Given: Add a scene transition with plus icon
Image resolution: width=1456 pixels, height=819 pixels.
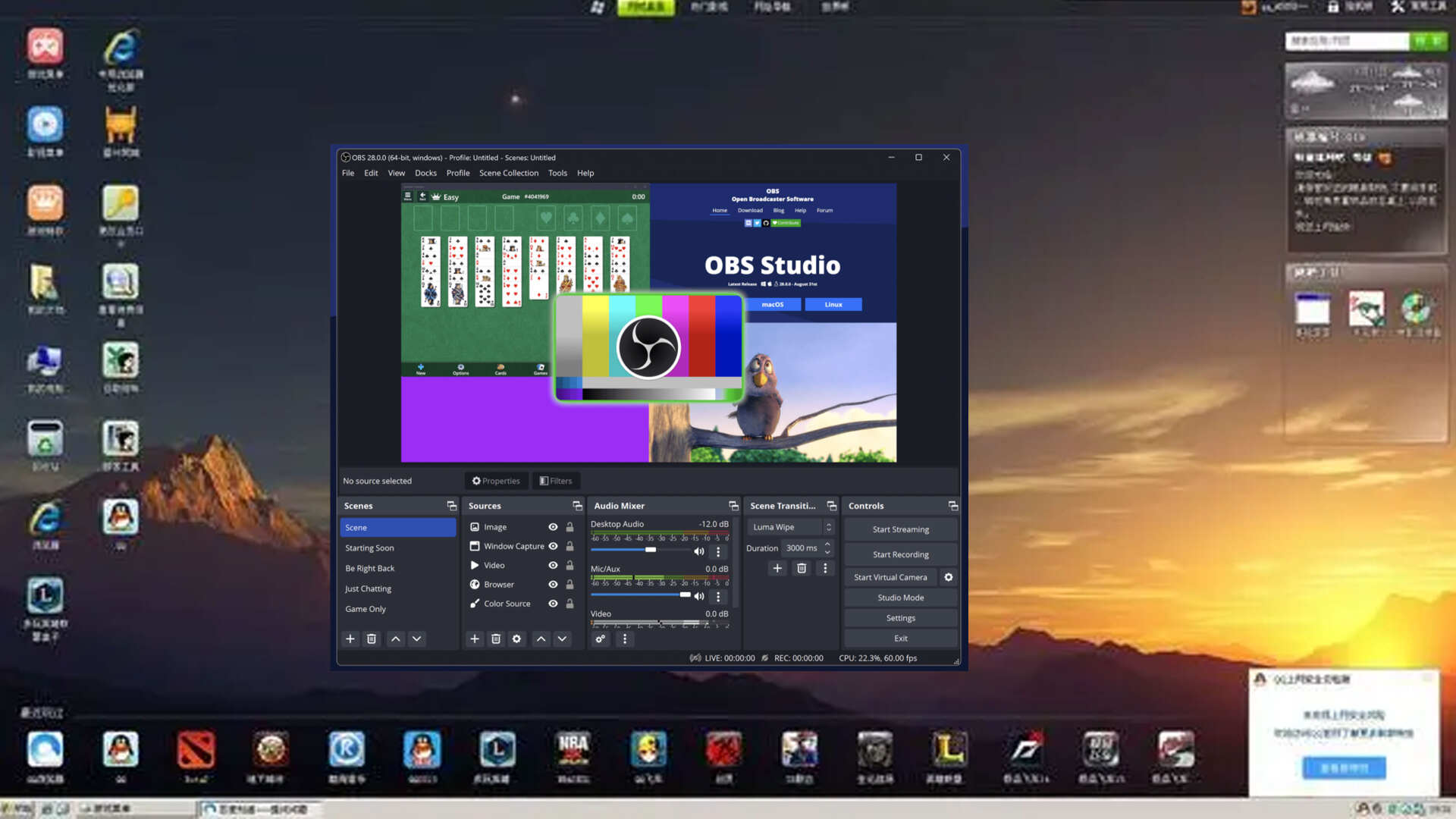Looking at the screenshot, I should 777,568.
